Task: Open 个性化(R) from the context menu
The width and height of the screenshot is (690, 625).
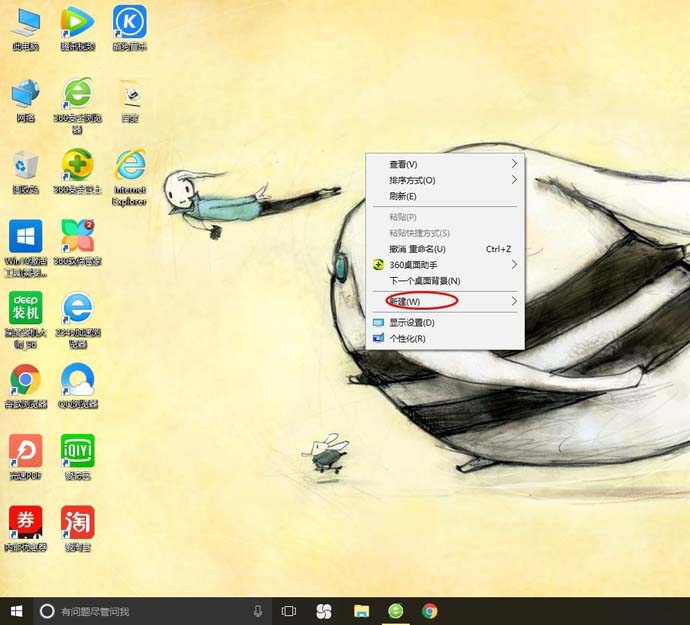Action: [445, 338]
